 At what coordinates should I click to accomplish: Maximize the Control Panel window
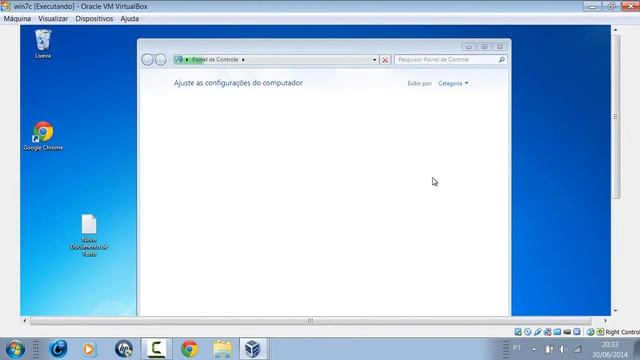(x=484, y=47)
